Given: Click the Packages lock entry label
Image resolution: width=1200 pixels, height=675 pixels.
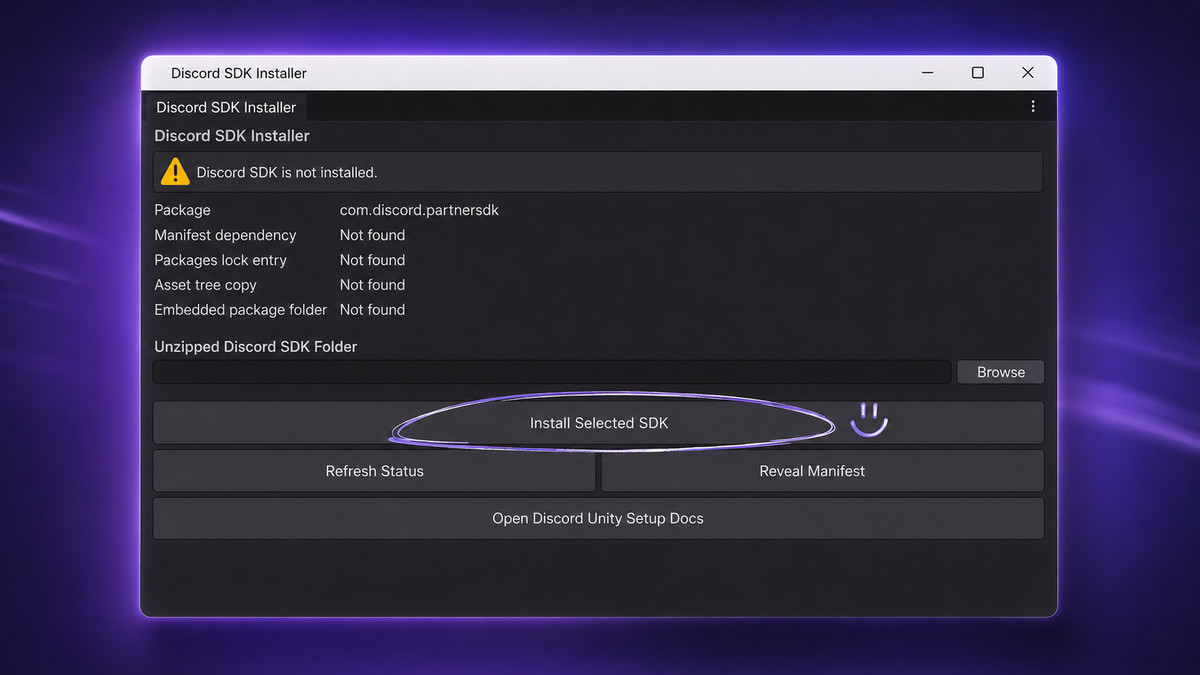Looking at the screenshot, I should [x=220, y=260].
